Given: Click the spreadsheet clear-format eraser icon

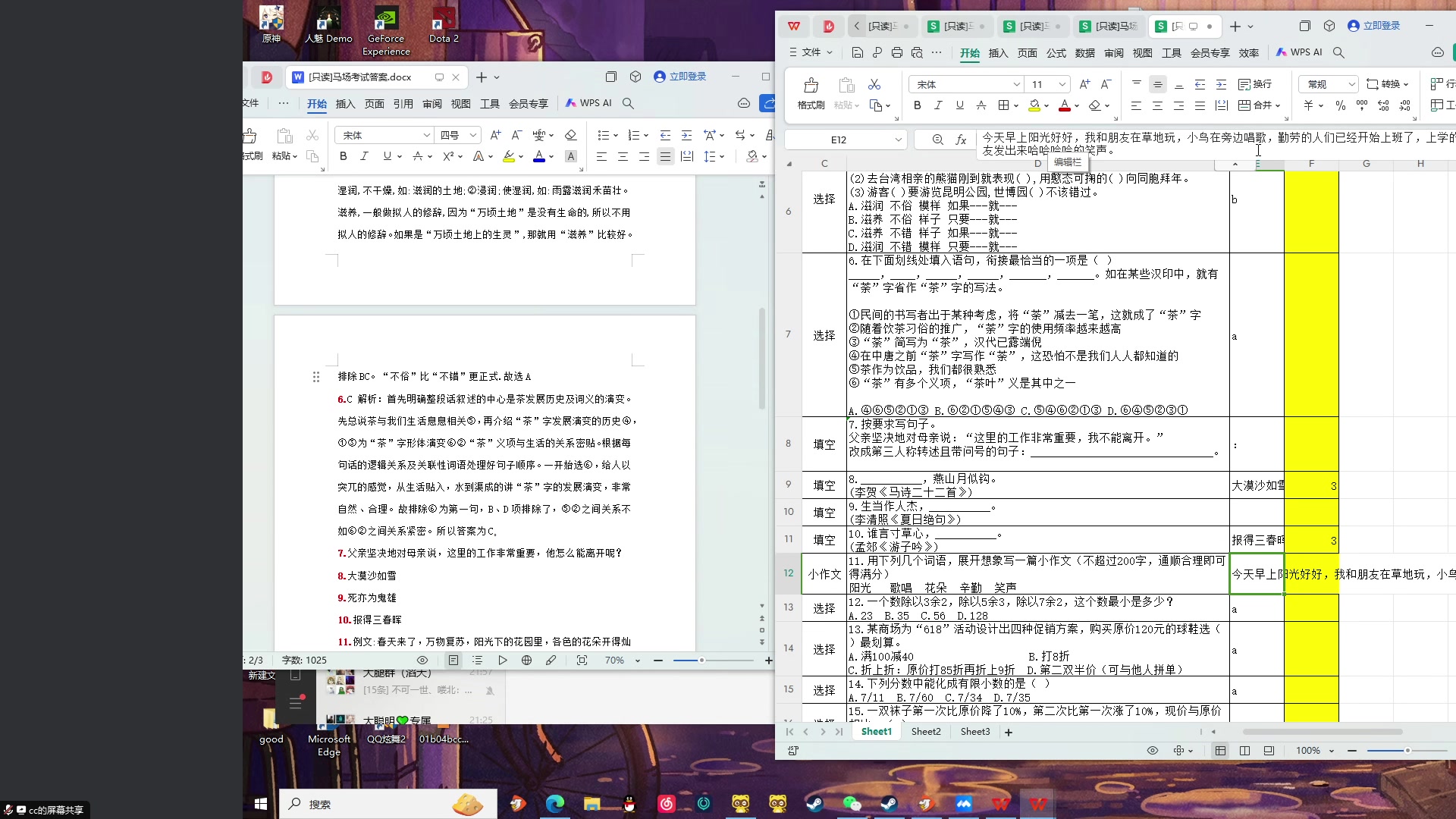Looking at the screenshot, I should tap(1094, 105).
